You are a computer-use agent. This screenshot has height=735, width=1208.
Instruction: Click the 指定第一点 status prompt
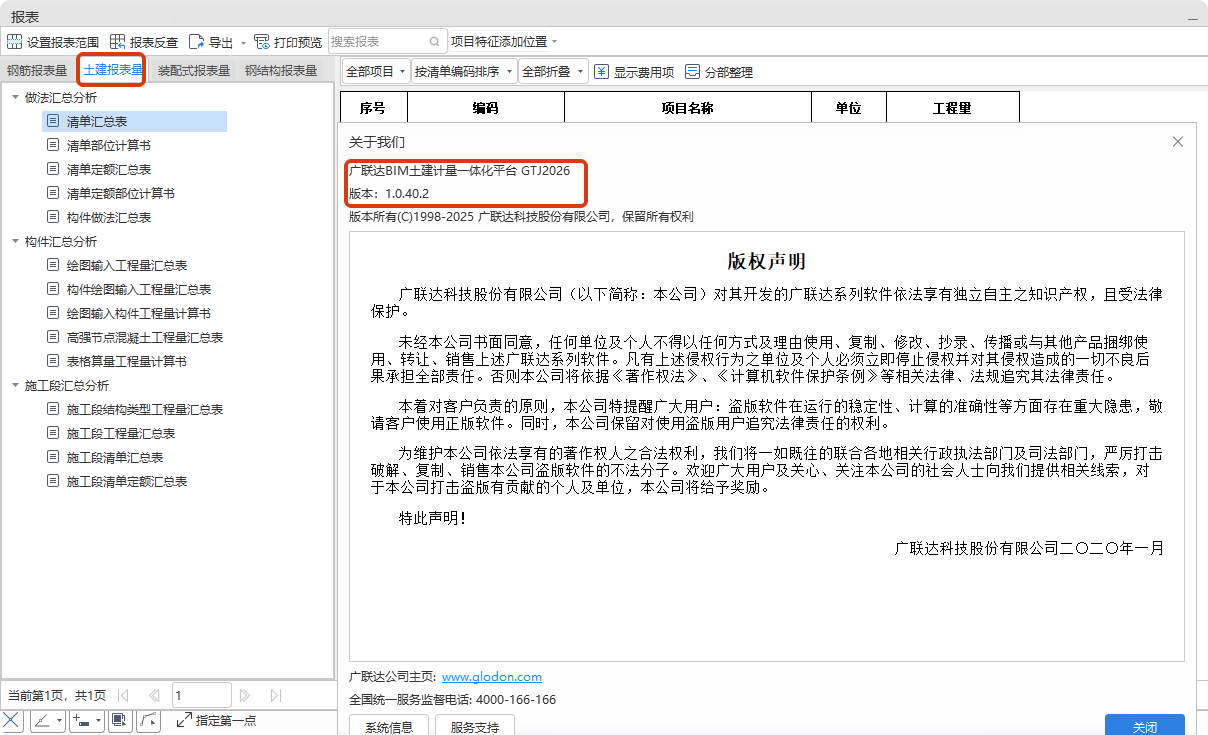tap(226, 720)
